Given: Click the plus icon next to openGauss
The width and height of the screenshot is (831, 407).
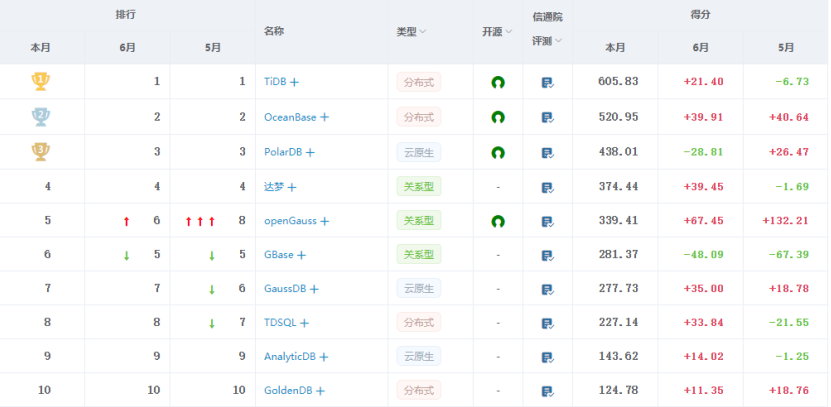Looking at the screenshot, I should pyautogui.click(x=324, y=221).
